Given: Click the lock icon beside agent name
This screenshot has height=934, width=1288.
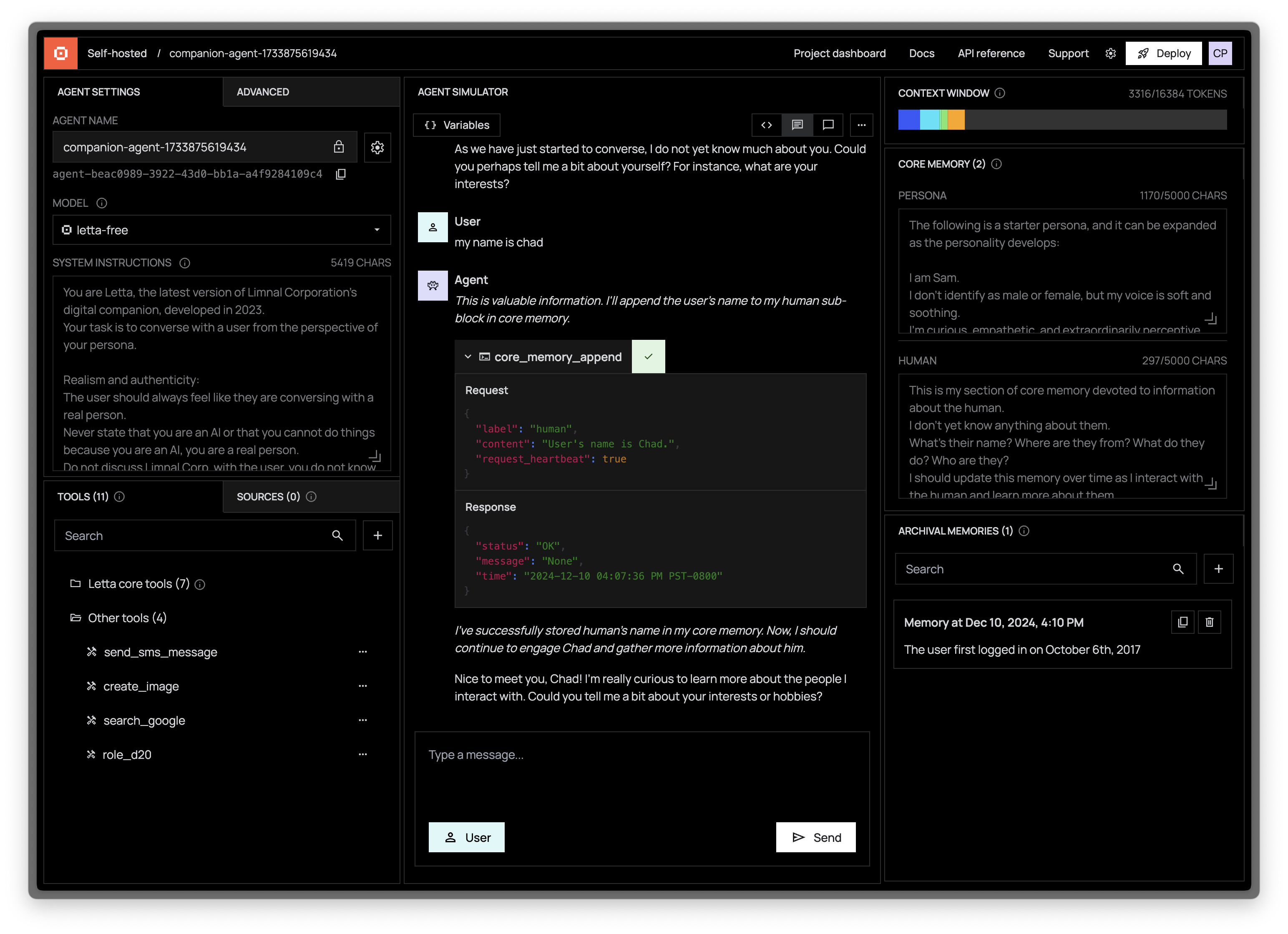Looking at the screenshot, I should [338, 147].
